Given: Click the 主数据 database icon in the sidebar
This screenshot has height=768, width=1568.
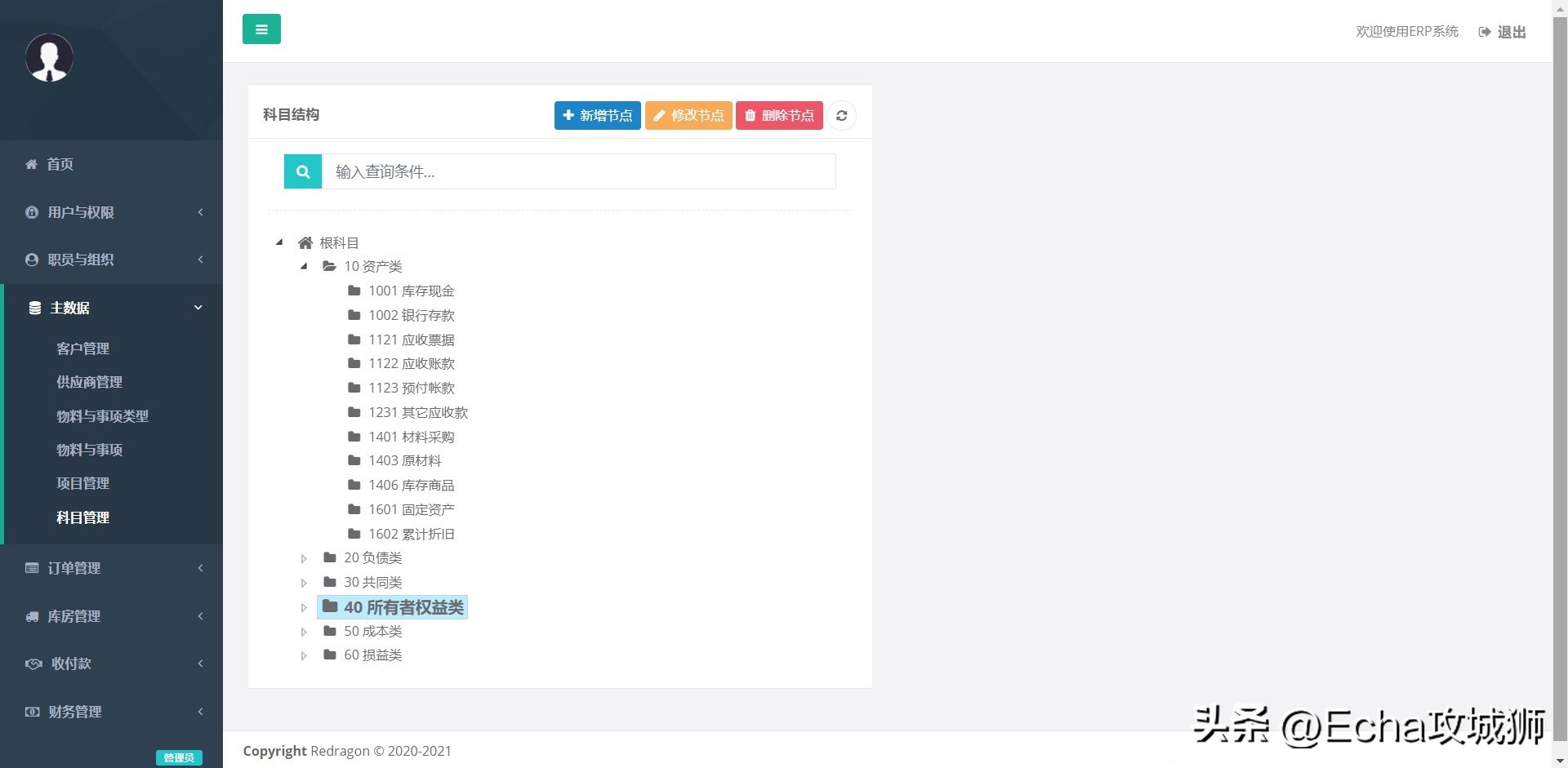Looking at the screenshot, I should tap(33, 308).
